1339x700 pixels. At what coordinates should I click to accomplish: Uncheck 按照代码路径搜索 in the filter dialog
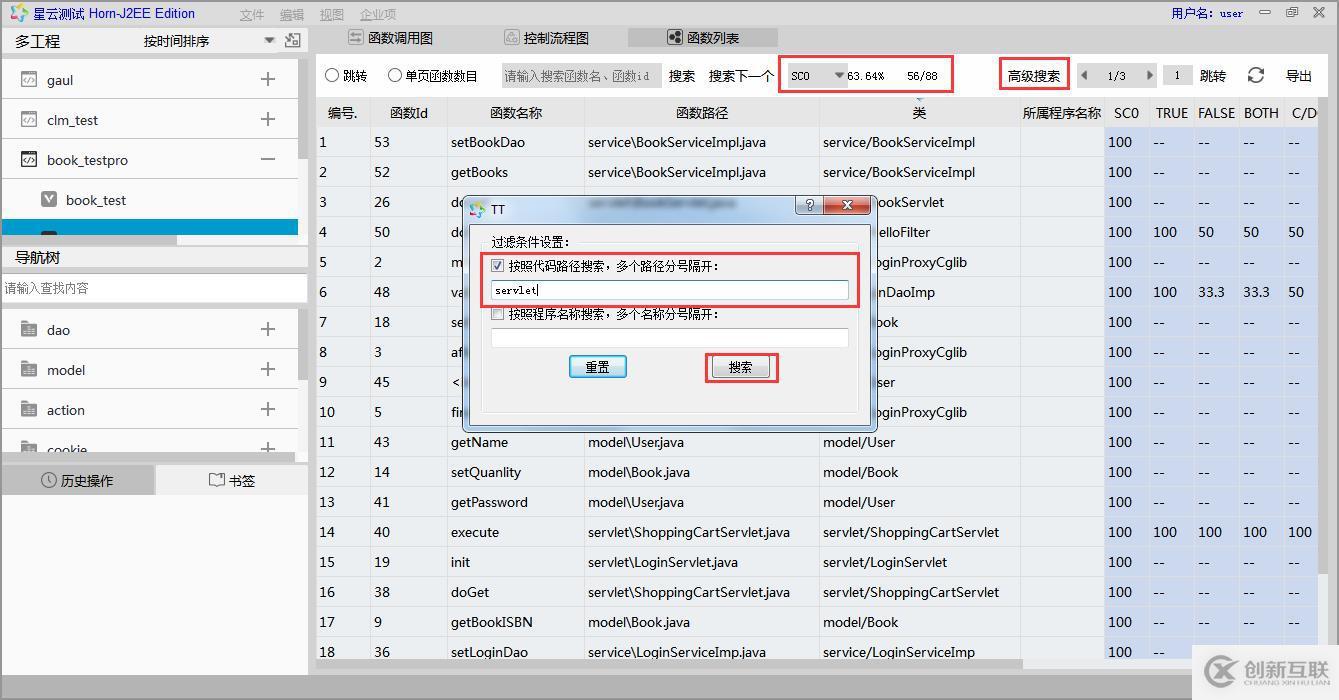[497, 265]
